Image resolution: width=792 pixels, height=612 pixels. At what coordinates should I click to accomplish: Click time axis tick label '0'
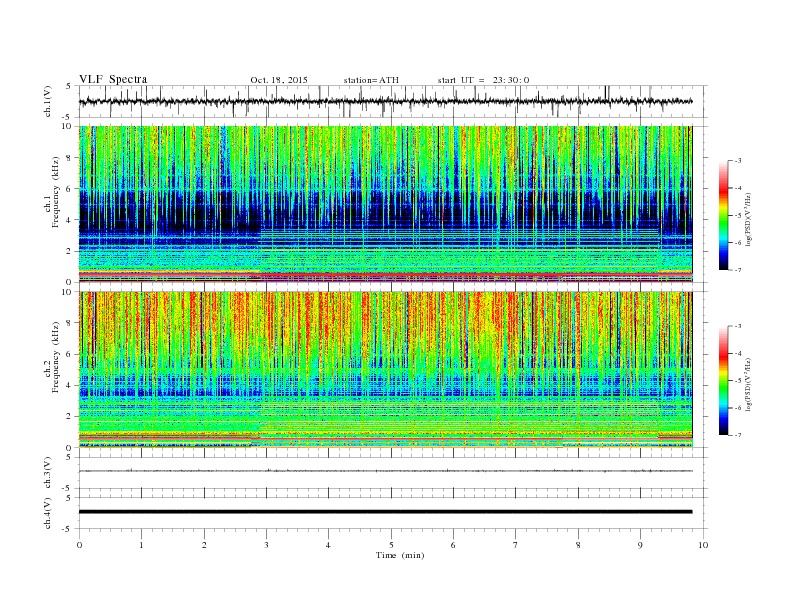point(79,545)
